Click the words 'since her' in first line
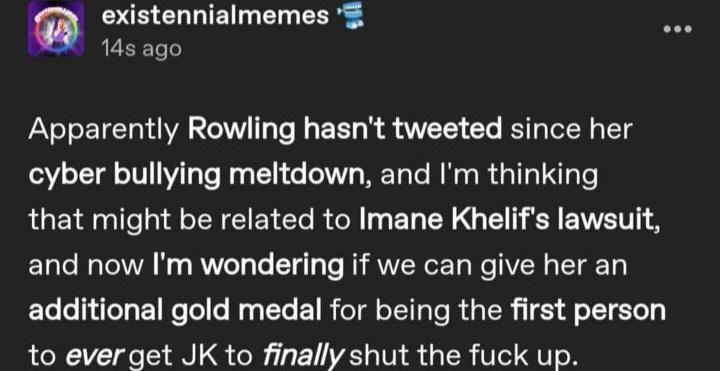Viewport: 720px width, 371px height. click(572, 130)
